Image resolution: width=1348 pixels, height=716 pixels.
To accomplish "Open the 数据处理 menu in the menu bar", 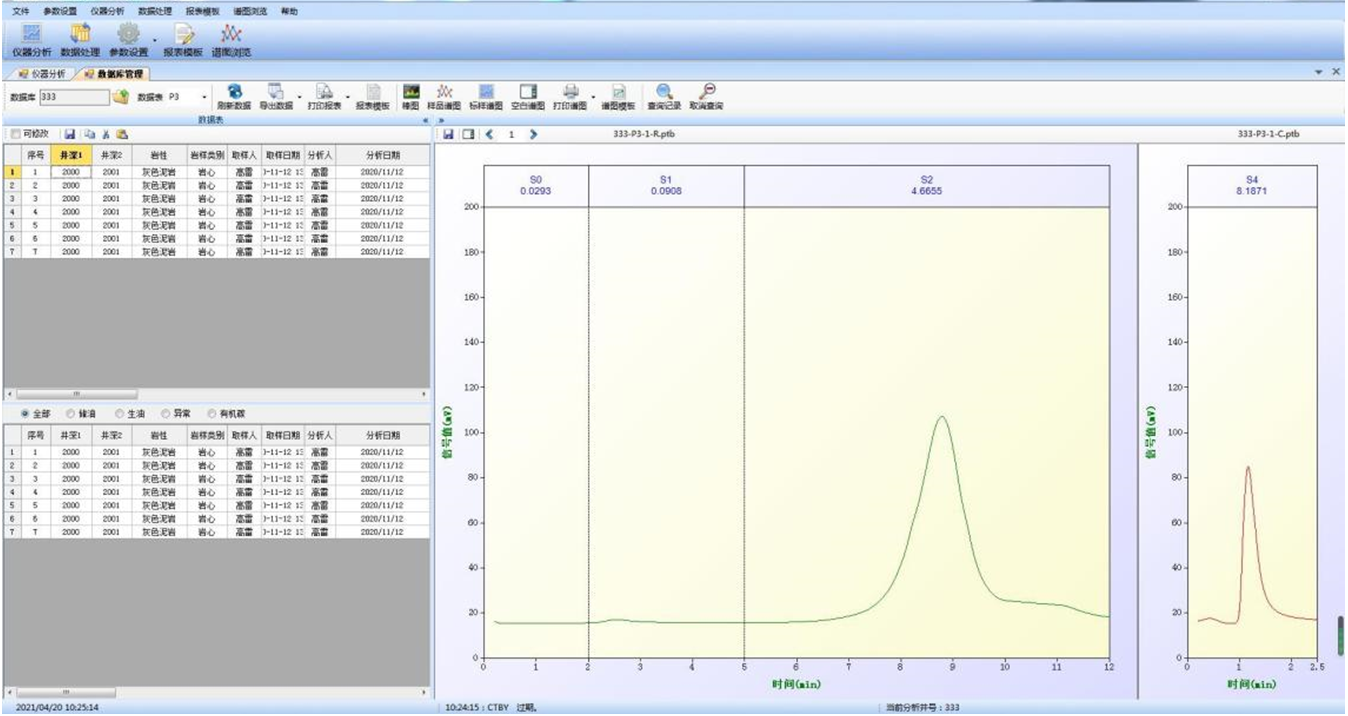I will coord(155,11).
